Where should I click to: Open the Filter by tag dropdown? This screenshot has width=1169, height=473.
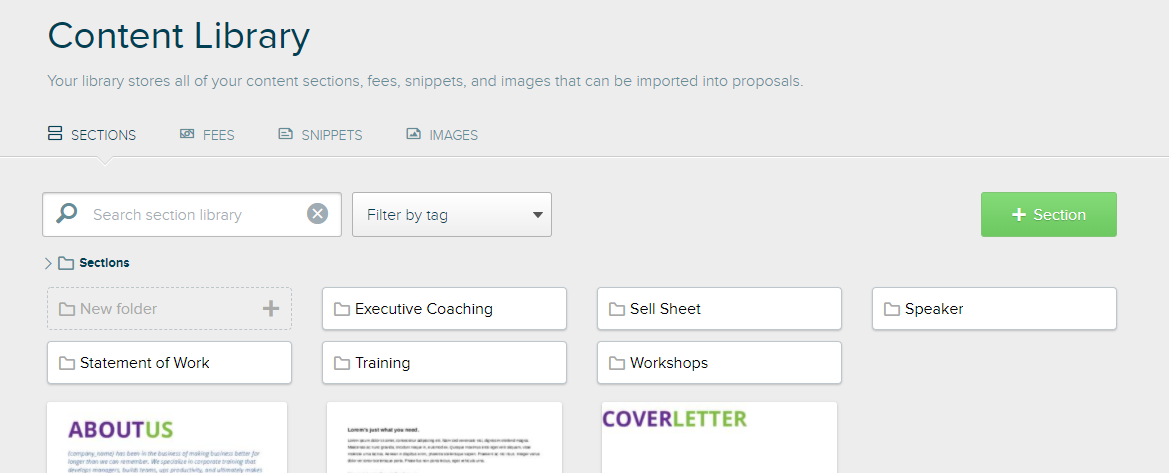pos(452,215)
